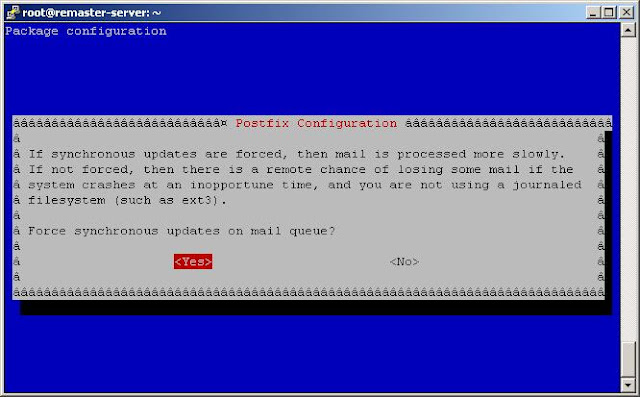640x397 pixels.
Task: Click "Force synchronous updates on mail queue?" text
Action: pyautogui.click(x=182, y=231)
